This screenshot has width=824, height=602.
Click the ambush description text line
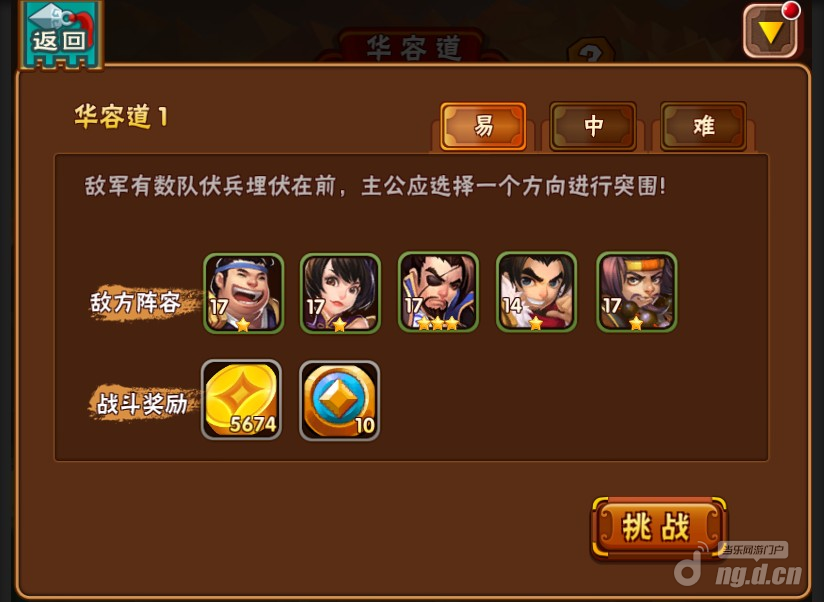[x=375, y=186]
